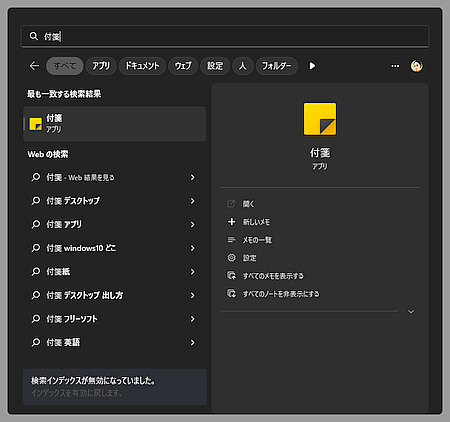Open 設定 in the app actions panel
This screenshot has width=450, height=422.
(x=249, y=258)
